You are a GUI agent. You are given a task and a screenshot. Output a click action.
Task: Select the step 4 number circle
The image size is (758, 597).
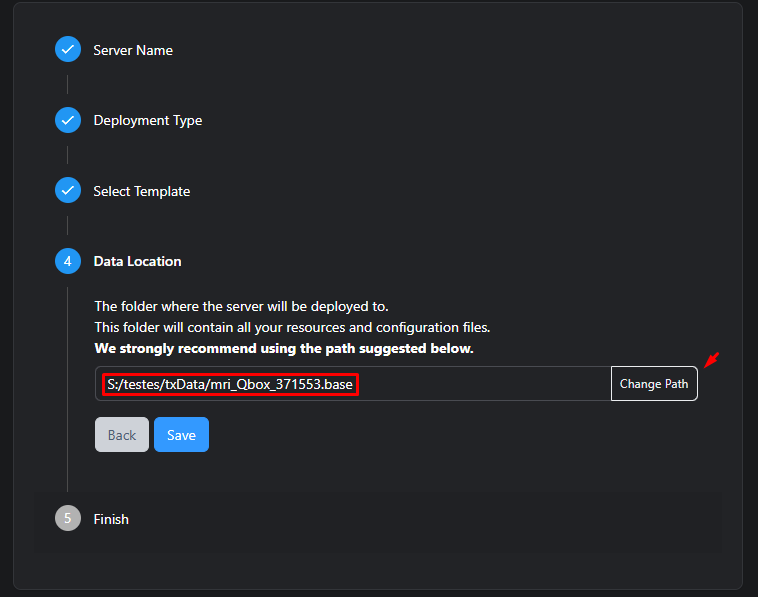[67, 261]
